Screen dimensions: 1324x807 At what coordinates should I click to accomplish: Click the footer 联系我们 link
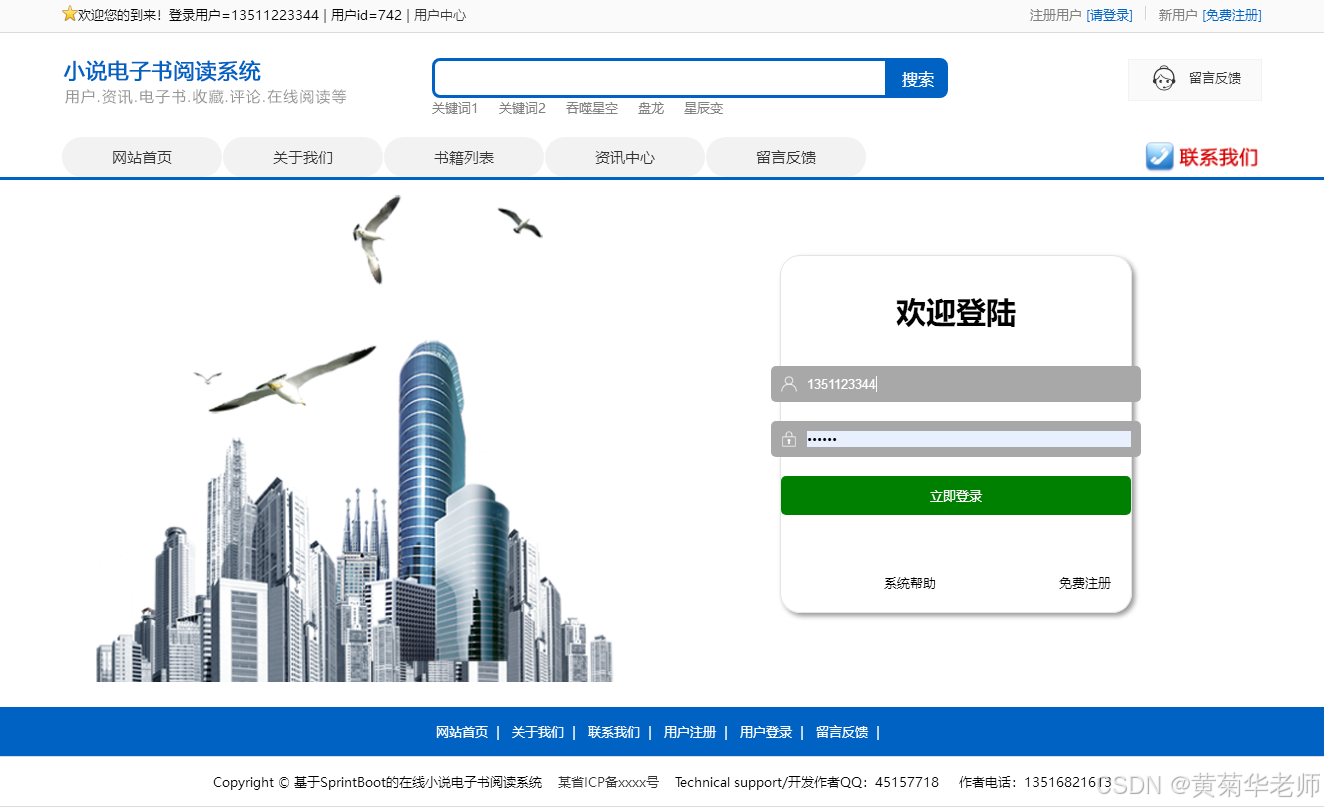click(x=614, y=732)
